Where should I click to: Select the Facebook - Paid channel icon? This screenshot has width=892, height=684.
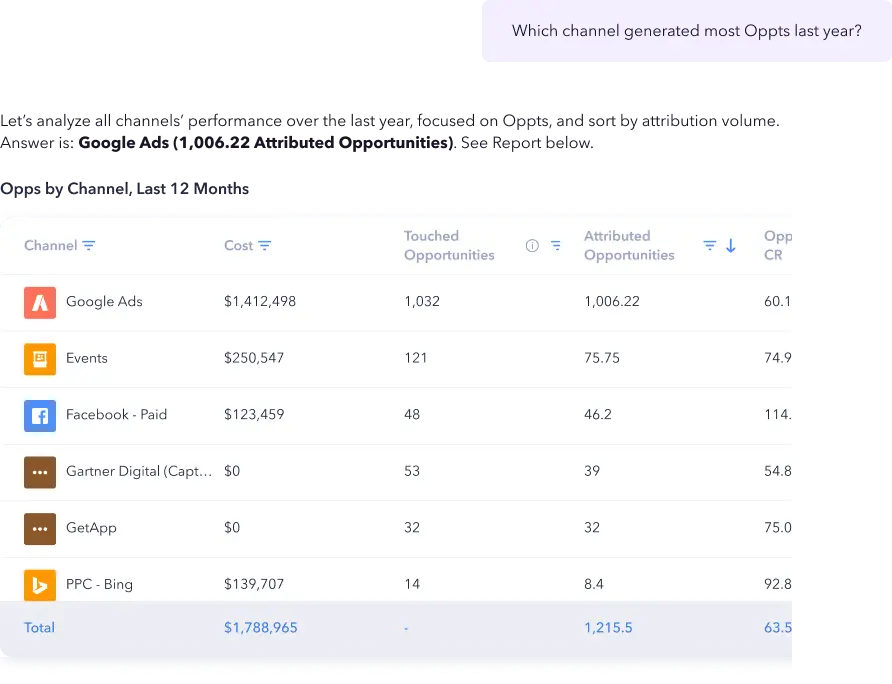[39, 415]
